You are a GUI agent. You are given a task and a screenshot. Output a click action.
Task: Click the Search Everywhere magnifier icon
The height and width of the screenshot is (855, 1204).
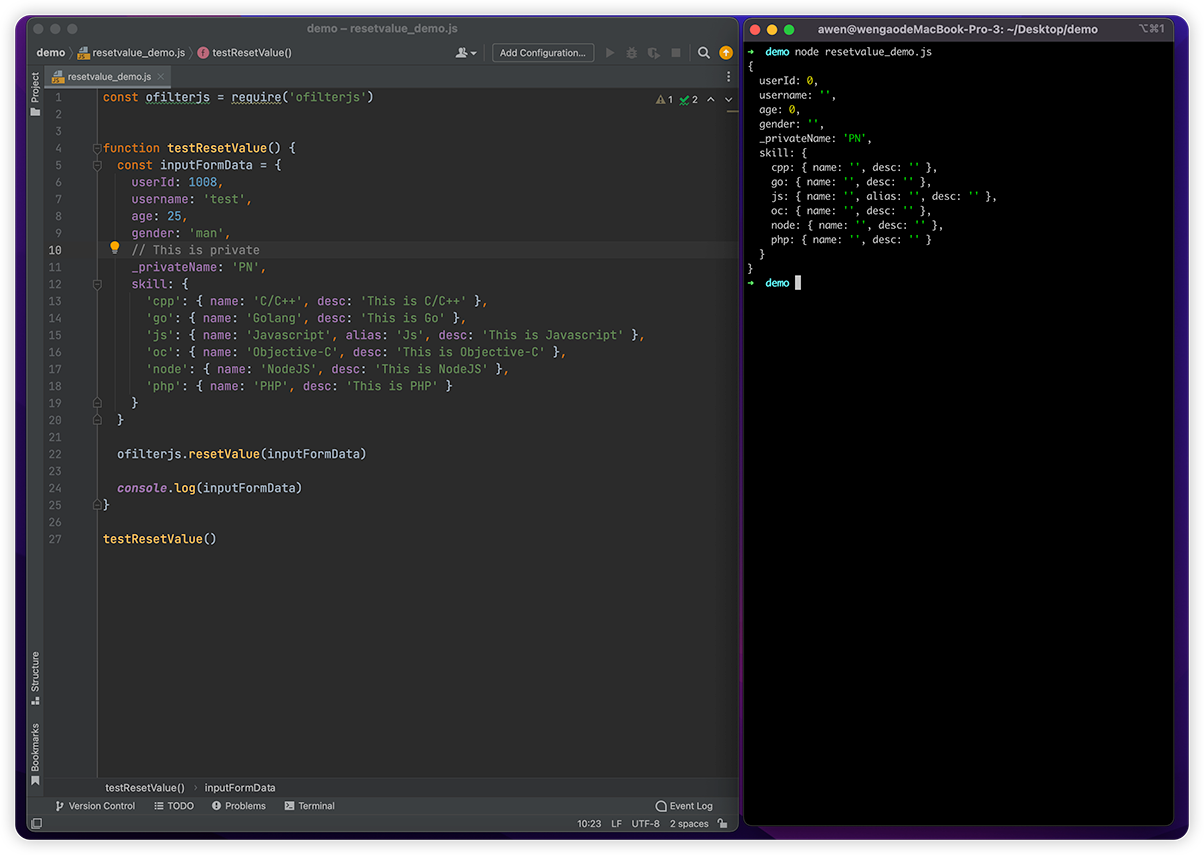(704, 53)
